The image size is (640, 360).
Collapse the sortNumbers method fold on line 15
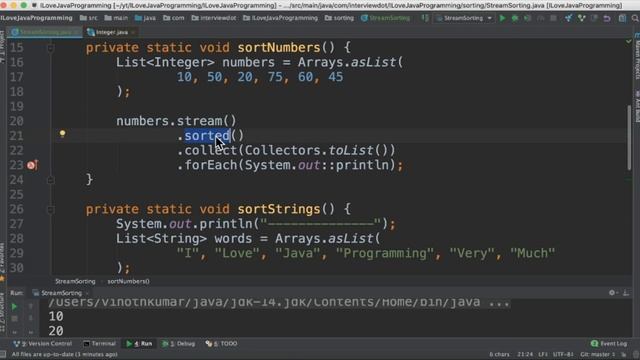(x=51, y=48)
